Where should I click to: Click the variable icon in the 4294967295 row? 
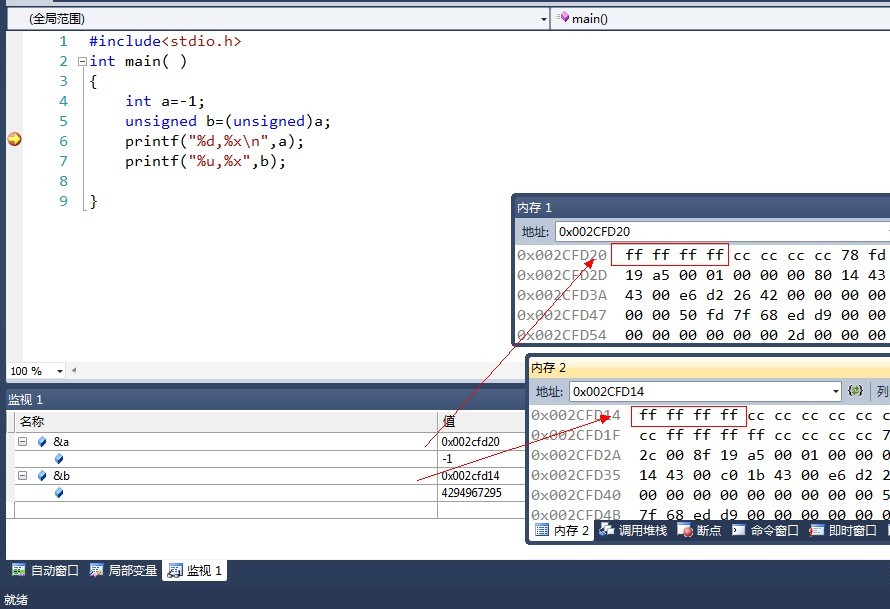tap(59, 493)
